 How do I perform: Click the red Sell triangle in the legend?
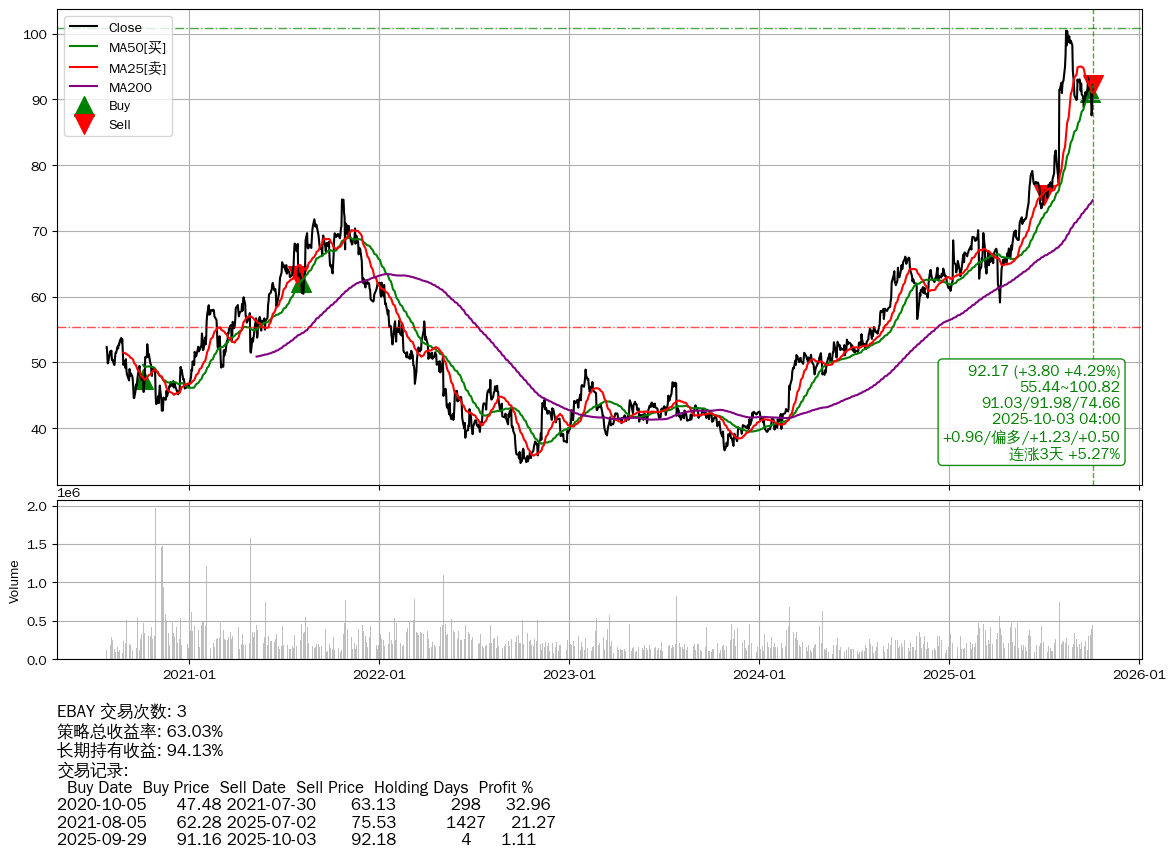85,124
